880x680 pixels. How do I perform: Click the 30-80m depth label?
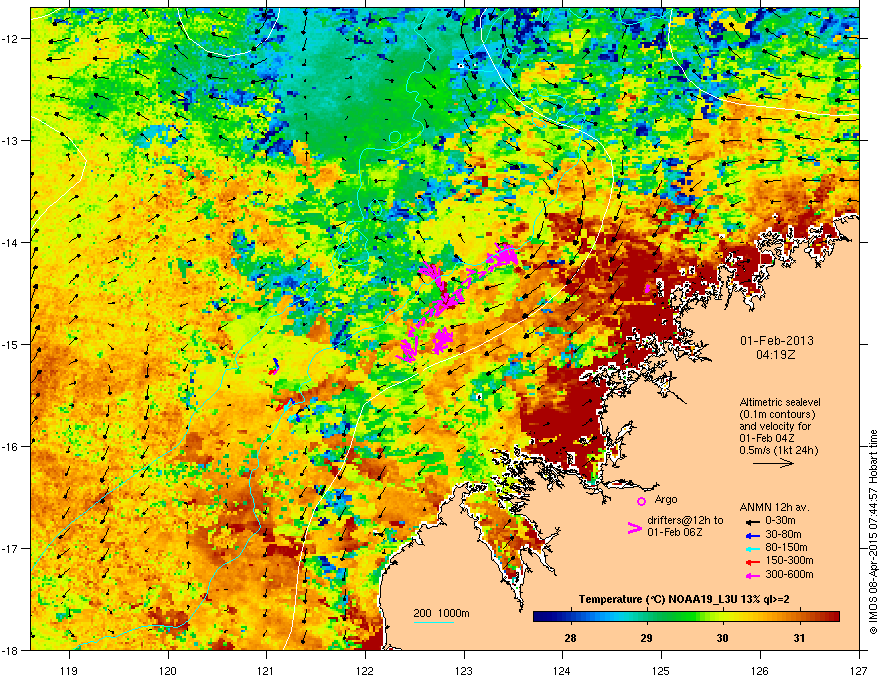[x=783, y=535]
